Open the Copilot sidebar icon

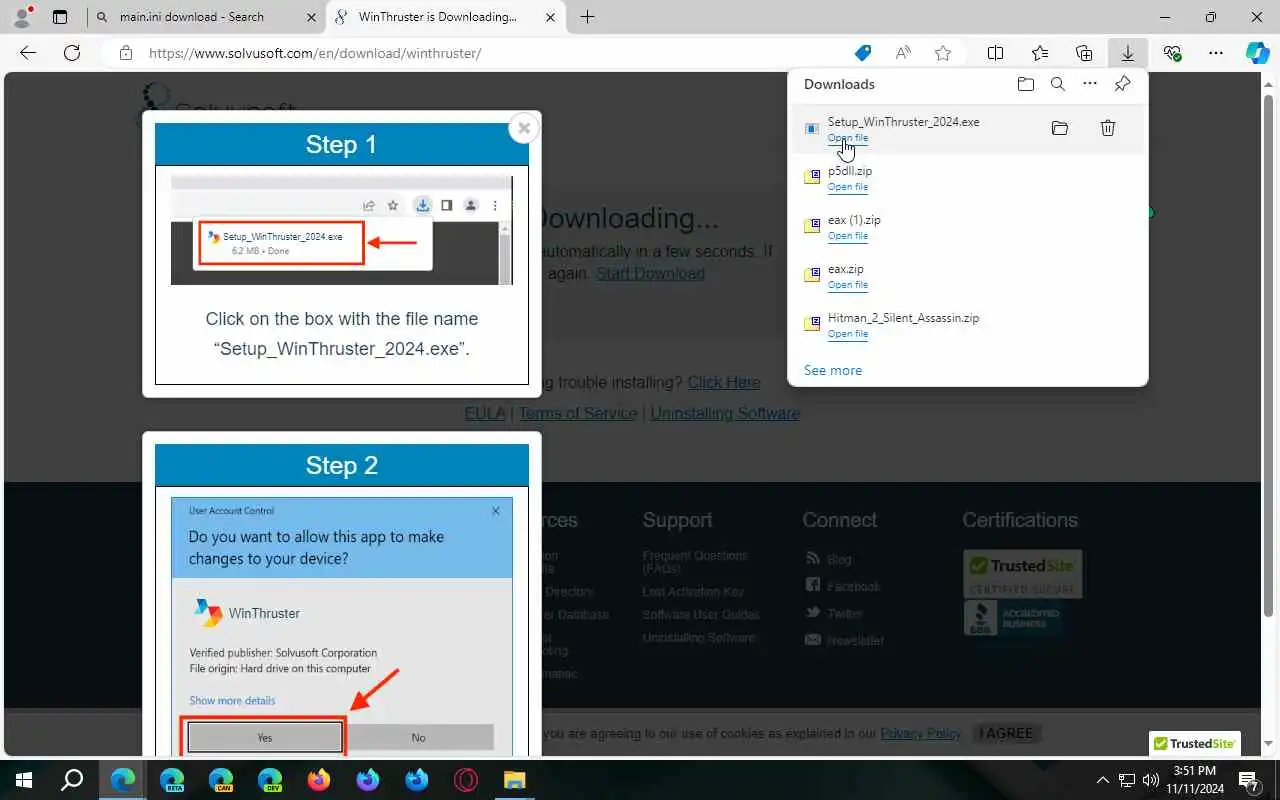tap(1258, 53)
